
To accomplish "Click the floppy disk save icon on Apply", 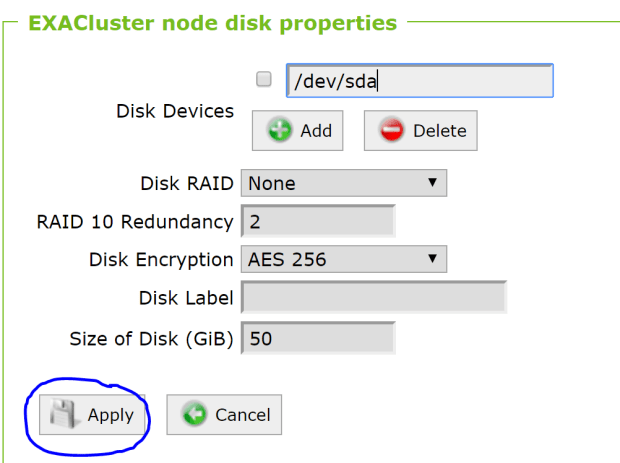I will click(66, 415).
